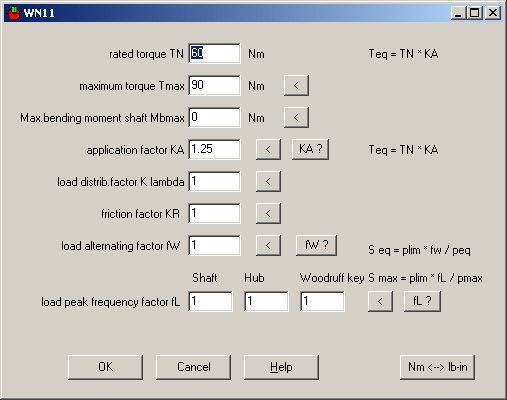507x400 pixels.
Task: Click the '<' button for friction factor KR
Action: click(268, 213)
